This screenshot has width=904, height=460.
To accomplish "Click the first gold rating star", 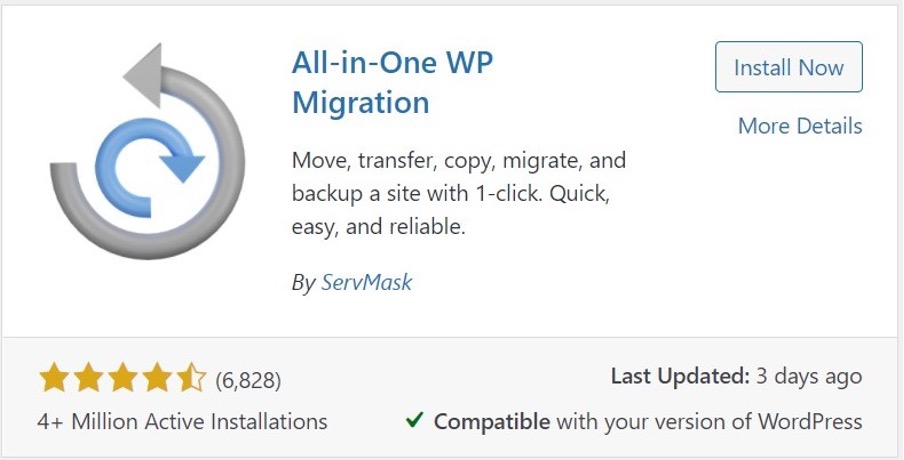I will [x=53, y=379].
